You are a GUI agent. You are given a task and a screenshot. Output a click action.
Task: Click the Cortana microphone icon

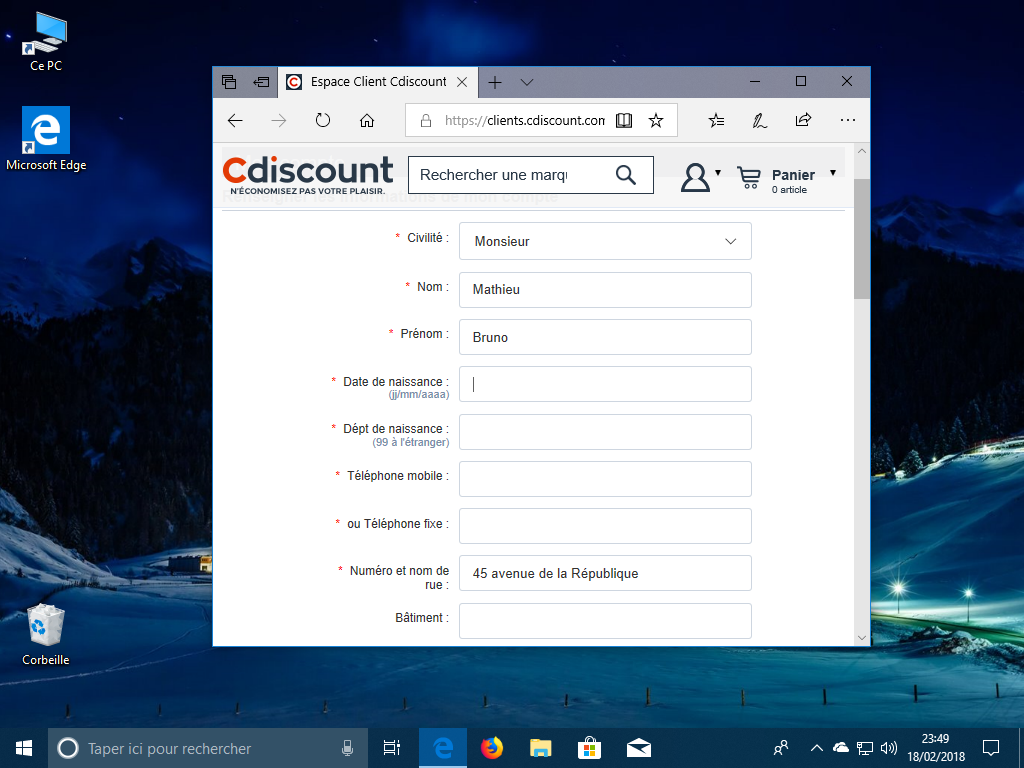click(347, 748)
